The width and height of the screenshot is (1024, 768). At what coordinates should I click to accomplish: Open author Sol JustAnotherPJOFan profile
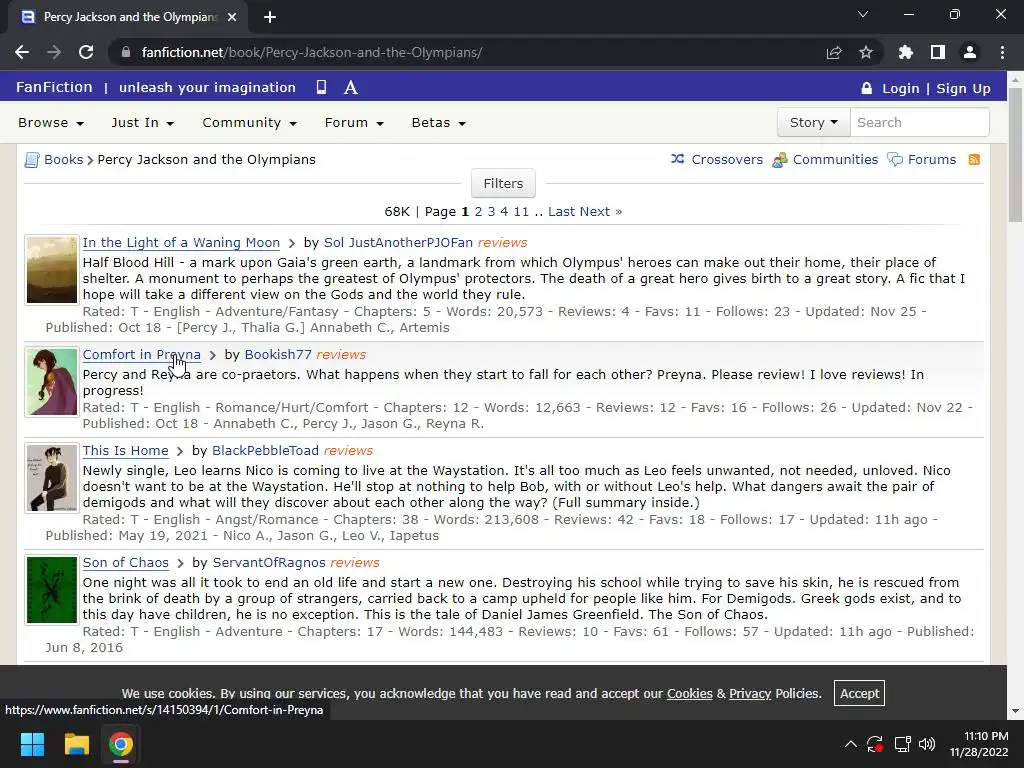[x=398, y=242]
